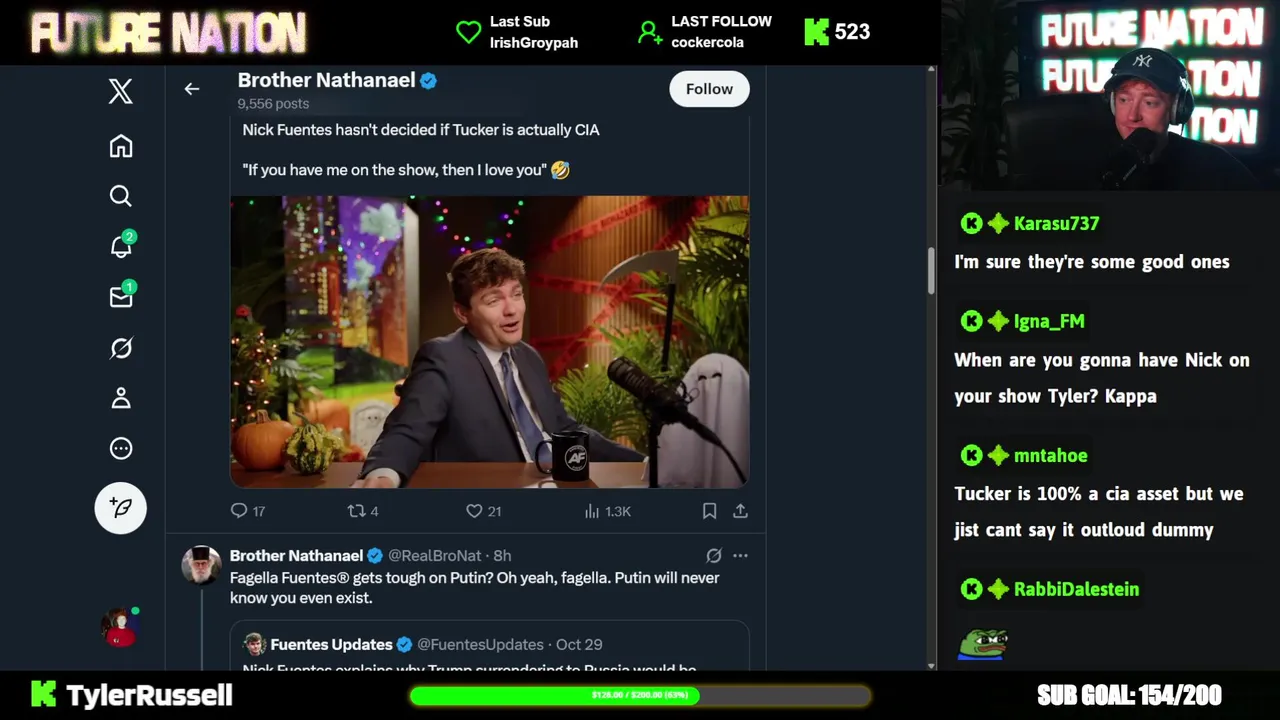Click the verified badge next to Brother Nathanael header
Screen dimensions: 1280x720
(x=429, y=81)
